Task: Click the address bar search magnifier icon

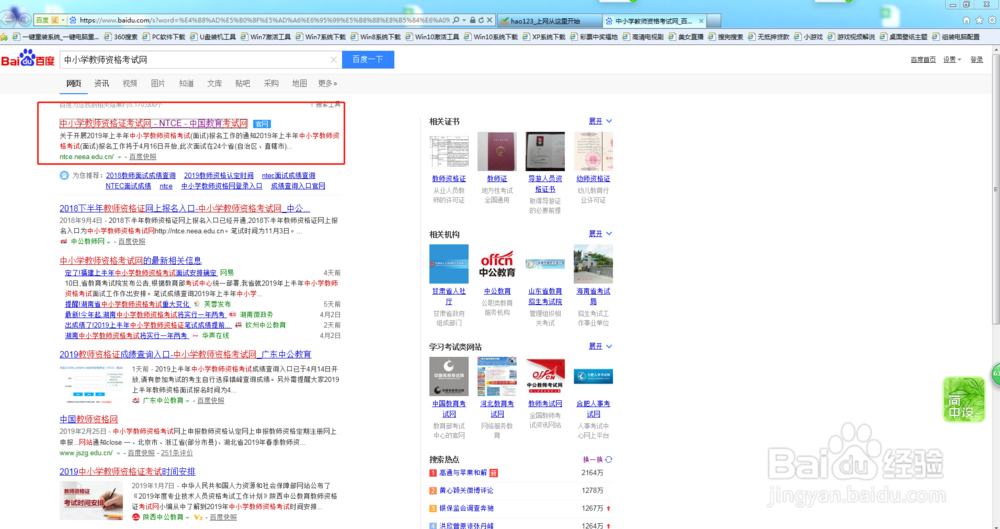Action: point(457,20)
